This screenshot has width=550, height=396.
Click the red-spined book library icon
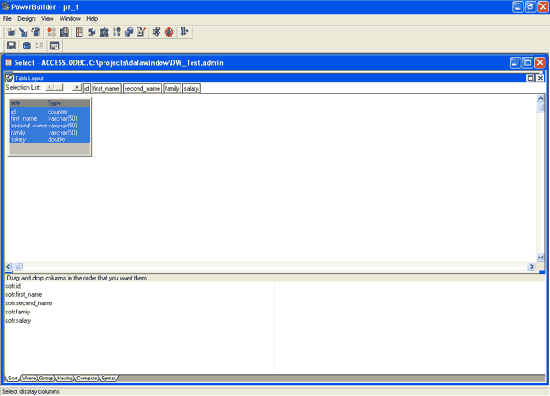coord(79,32)
